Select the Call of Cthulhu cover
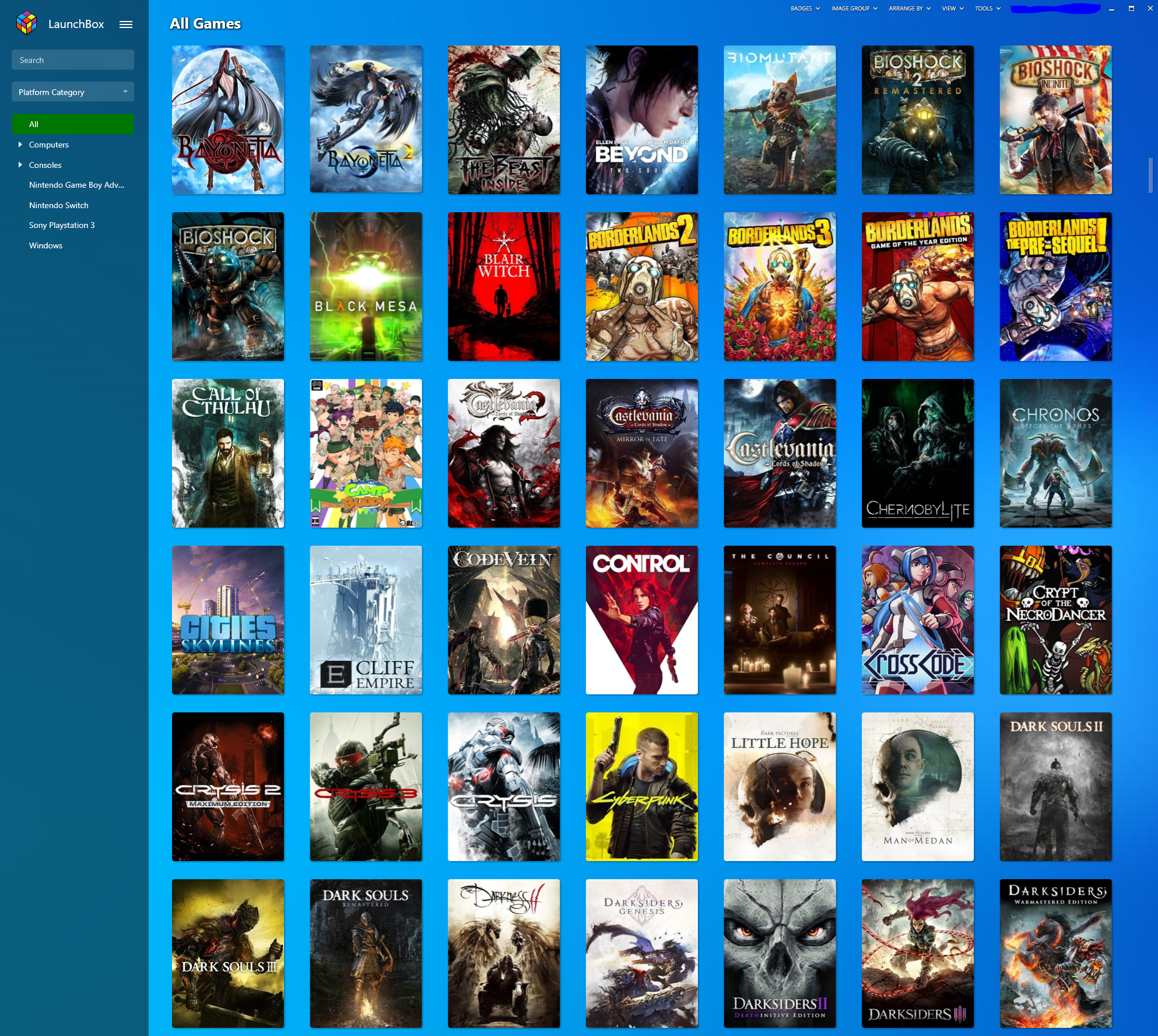 click(228, 454)
